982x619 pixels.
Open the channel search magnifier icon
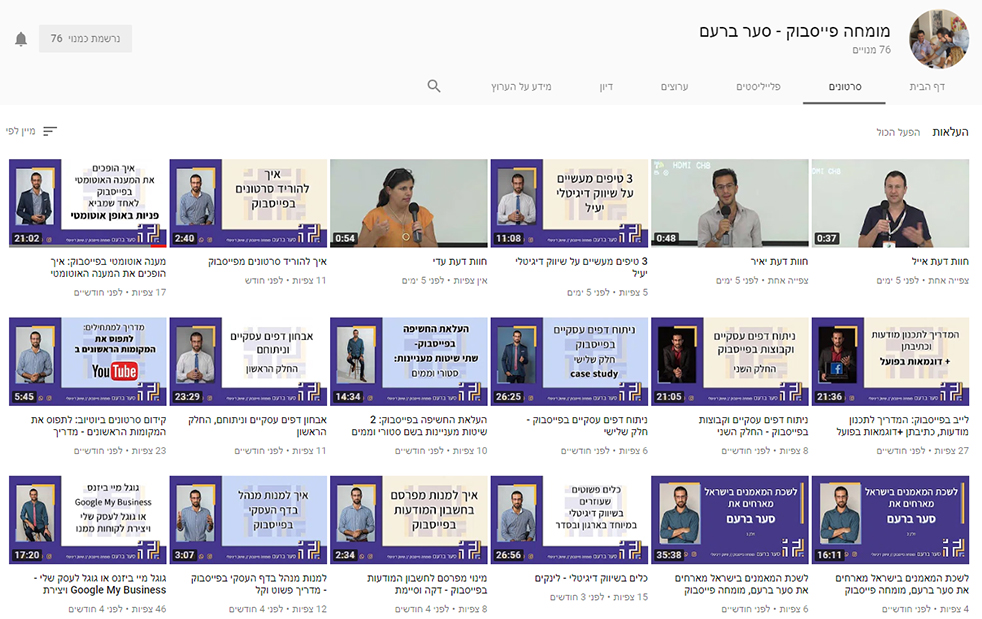click(x=434, y=87)
